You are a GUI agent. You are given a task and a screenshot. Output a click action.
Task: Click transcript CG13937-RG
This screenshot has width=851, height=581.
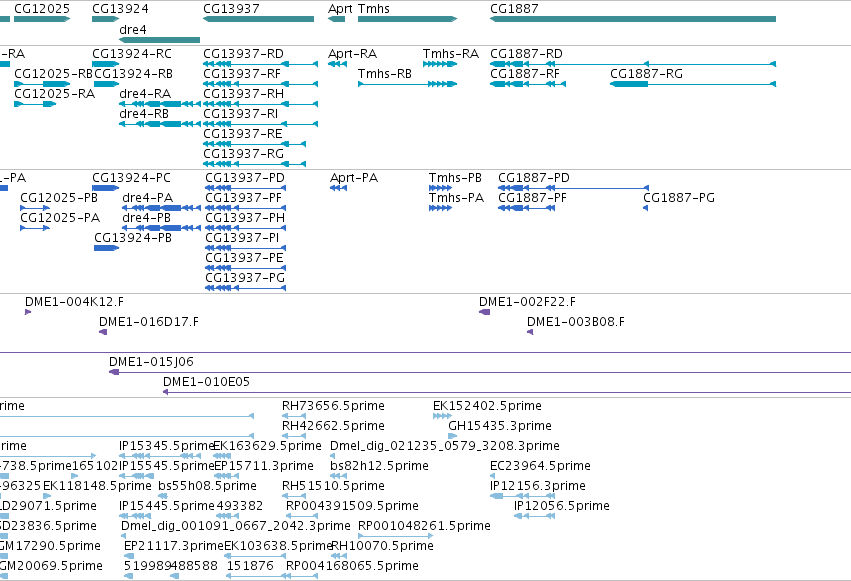point(255,164)
